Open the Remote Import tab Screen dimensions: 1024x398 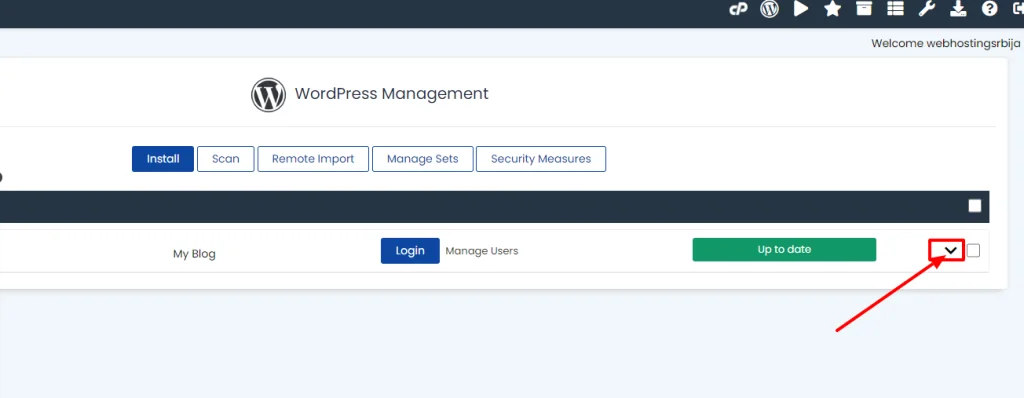[313, 159]
